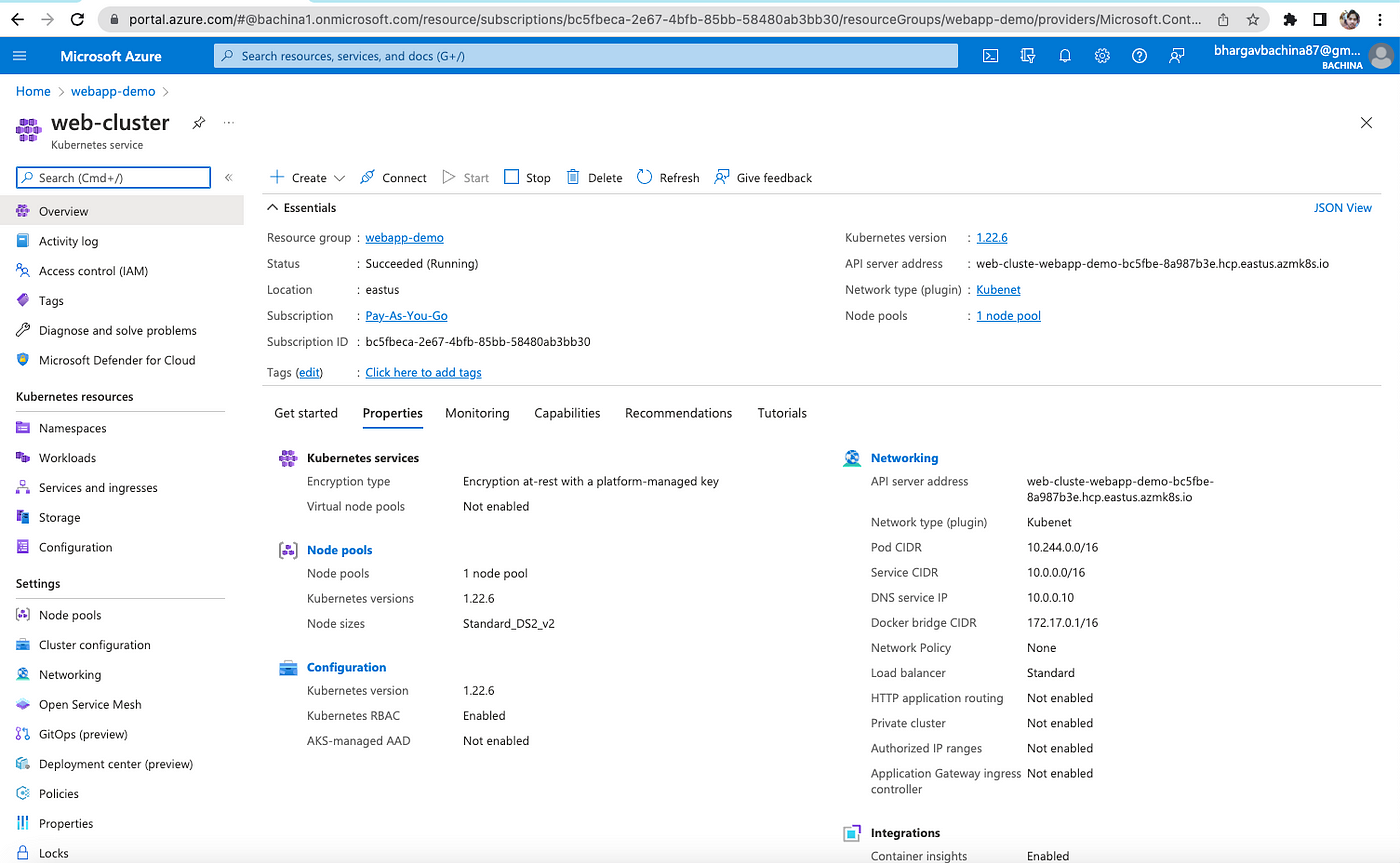Screen dimensions: 1400x863
Task: Refresh the cluster overview
Action: [x=668, y=178]
